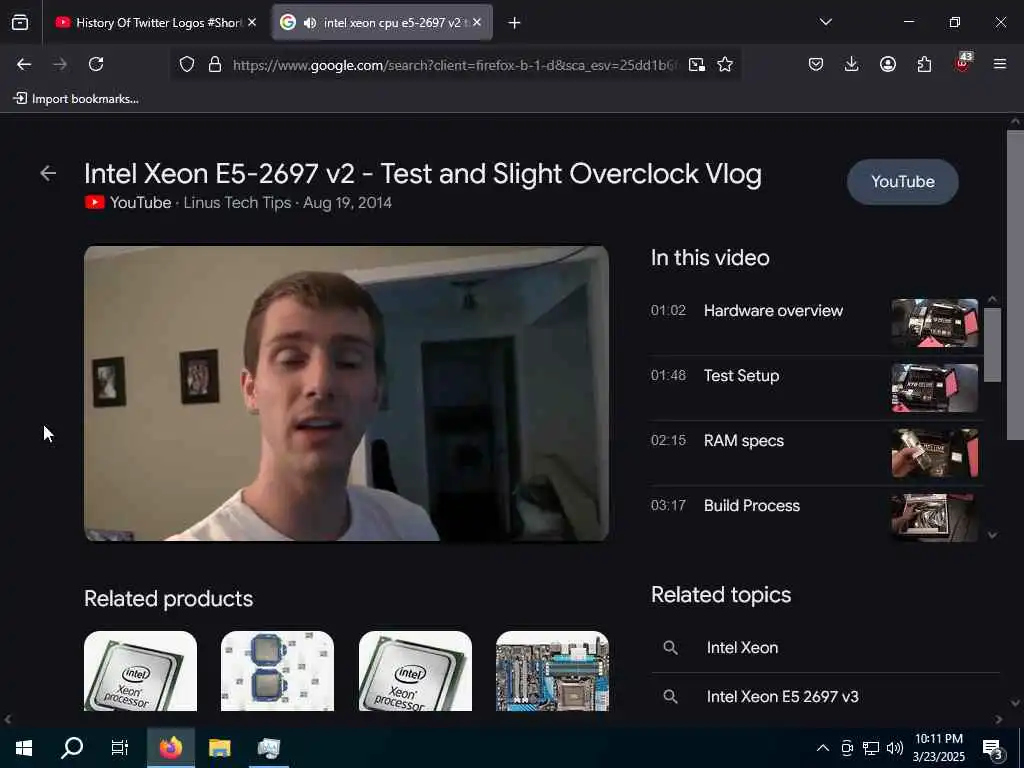Open Windows taskbar search
The image size is (1024, 768).
(x=72, y=747)
